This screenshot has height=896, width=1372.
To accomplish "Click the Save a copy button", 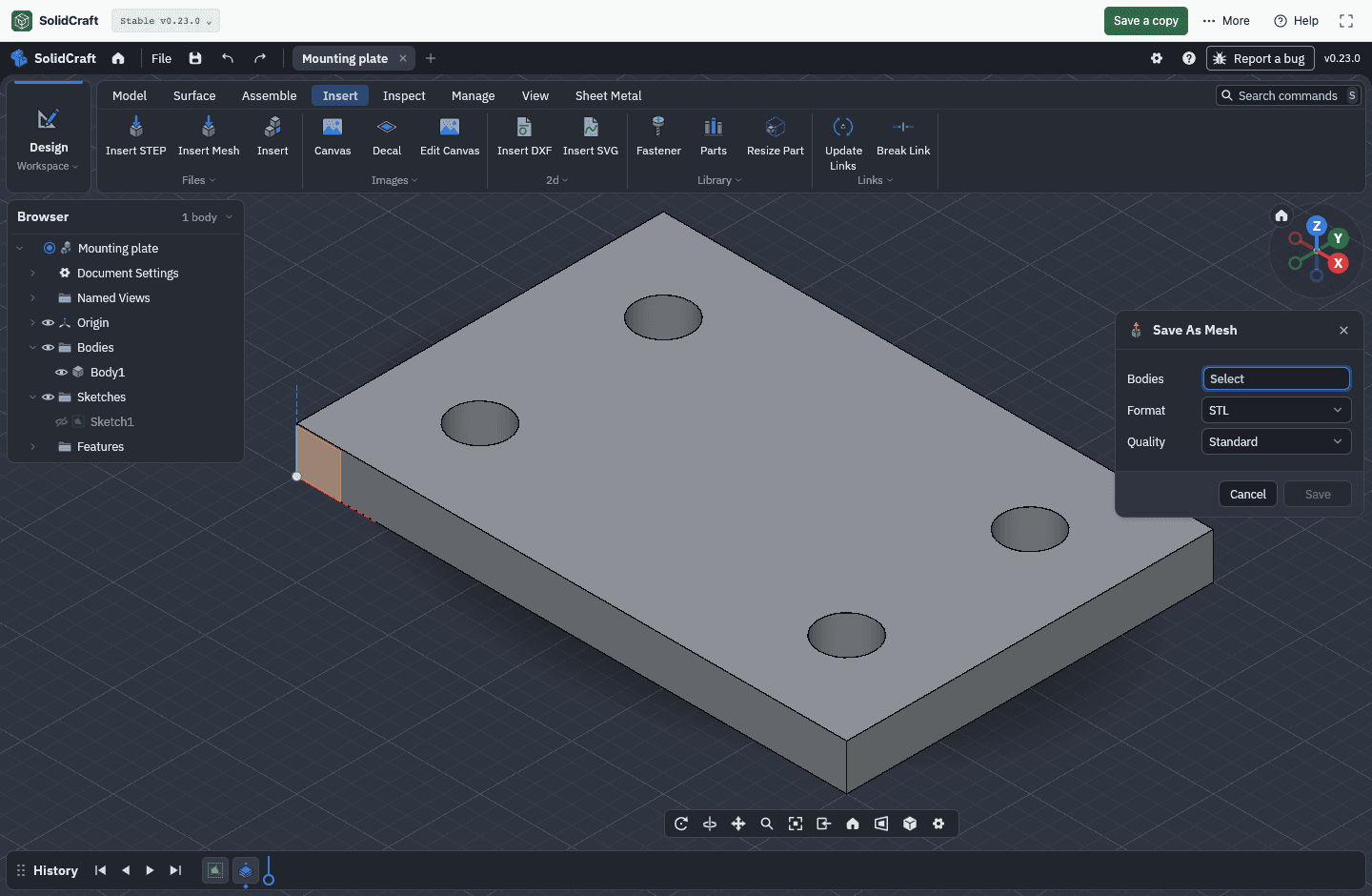I will pos(1146,21).
